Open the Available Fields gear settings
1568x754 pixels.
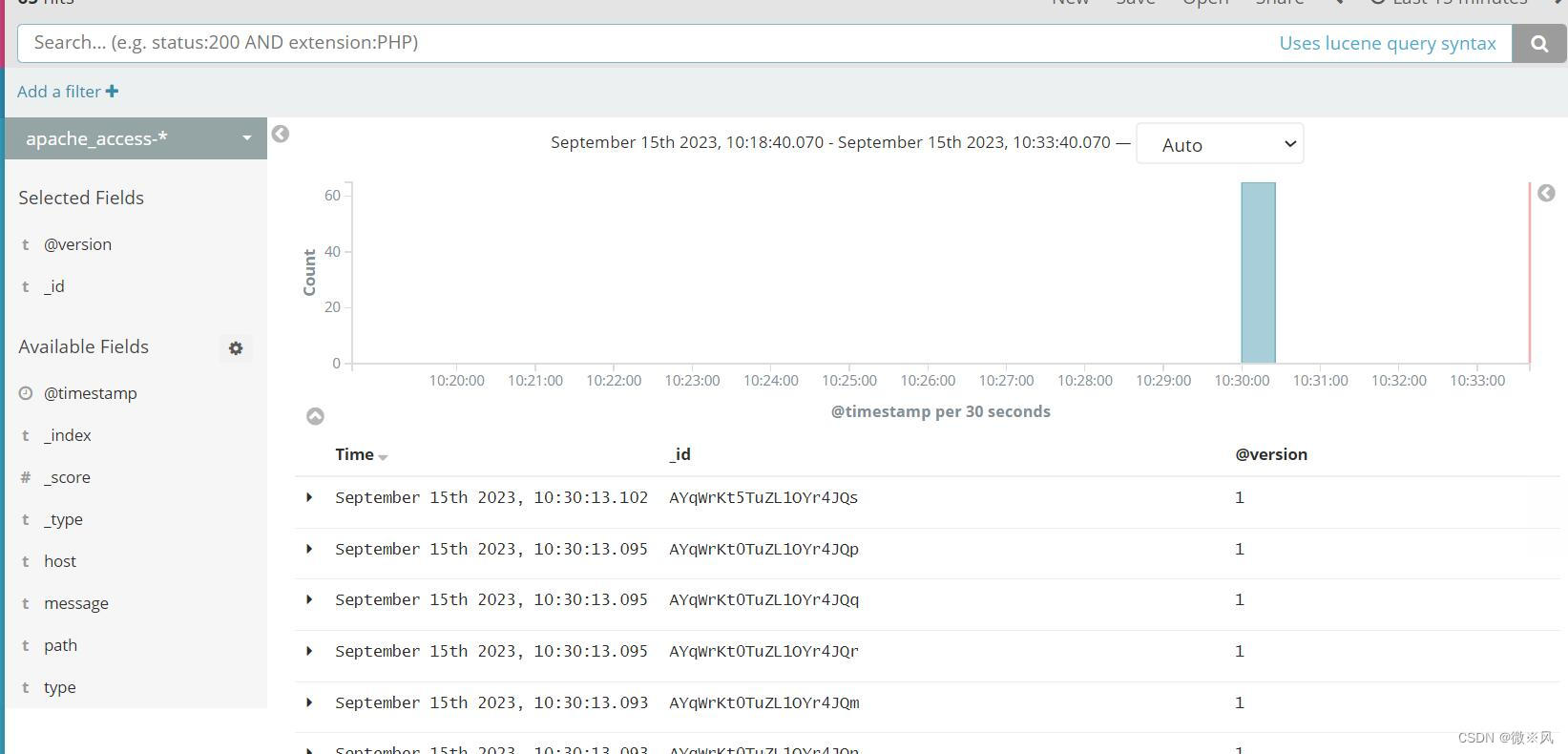236,348
